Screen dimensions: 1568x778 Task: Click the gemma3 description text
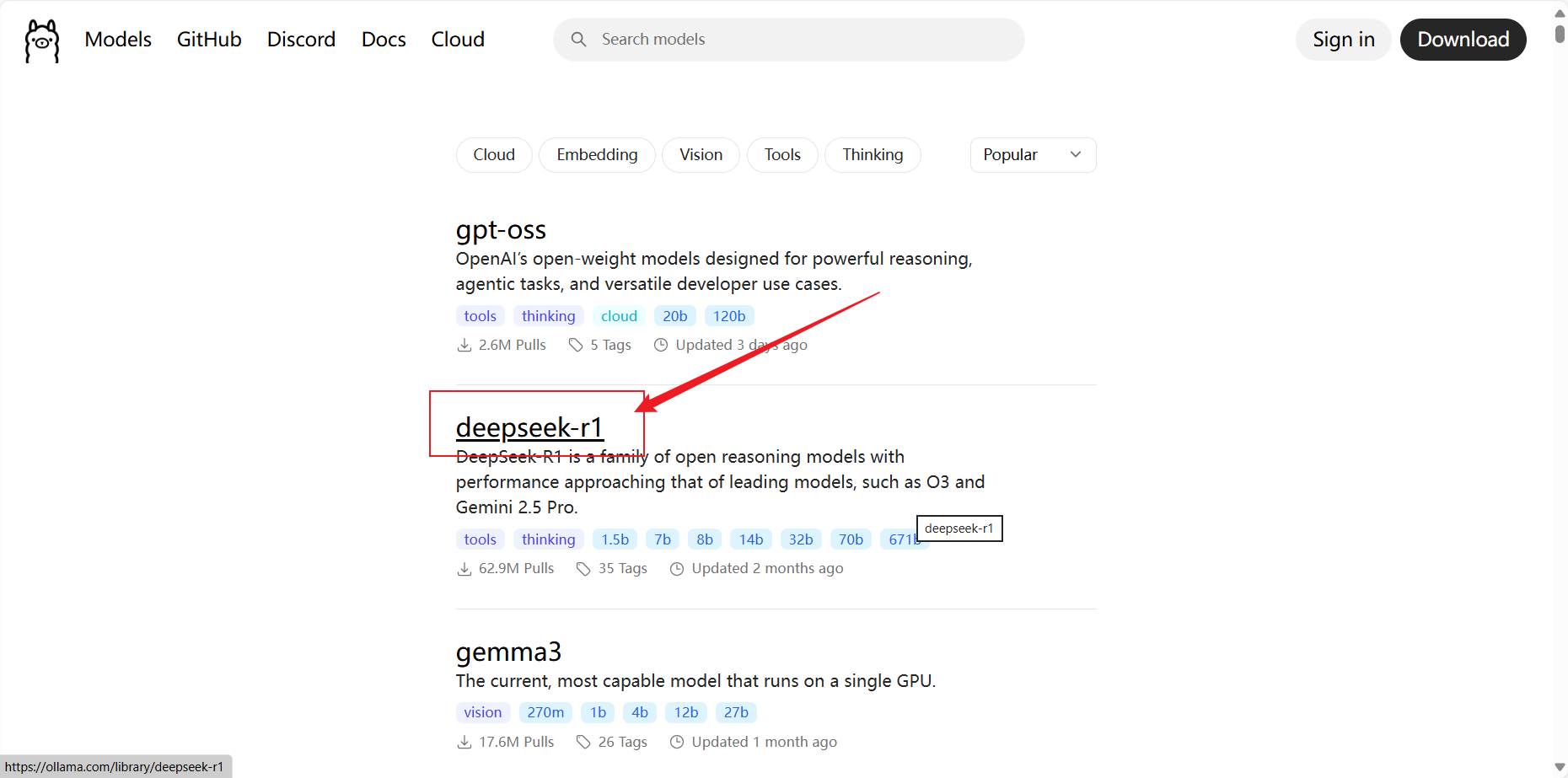(695, 681)
